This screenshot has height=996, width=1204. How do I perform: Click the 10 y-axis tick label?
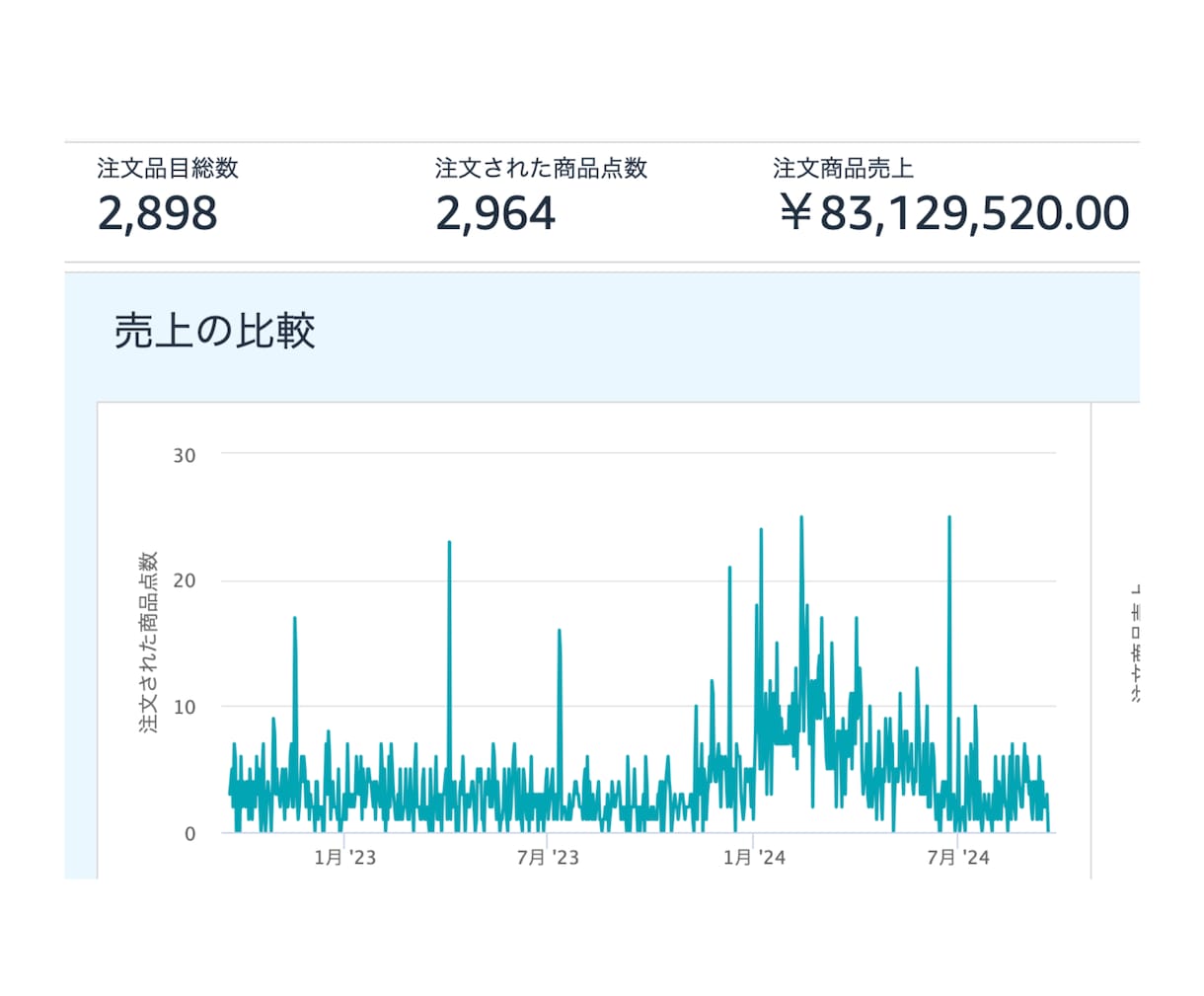[x=184, y=707]
